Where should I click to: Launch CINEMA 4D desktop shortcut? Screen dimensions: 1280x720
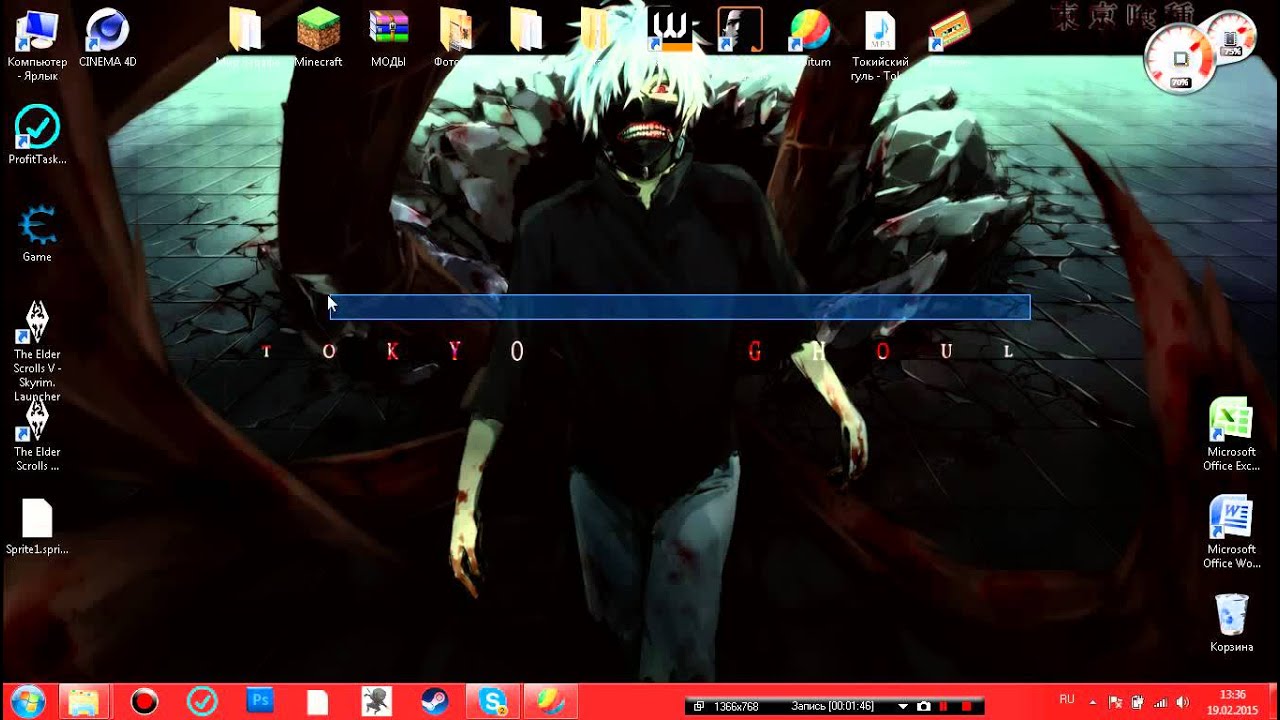click(x=107, y=30)
